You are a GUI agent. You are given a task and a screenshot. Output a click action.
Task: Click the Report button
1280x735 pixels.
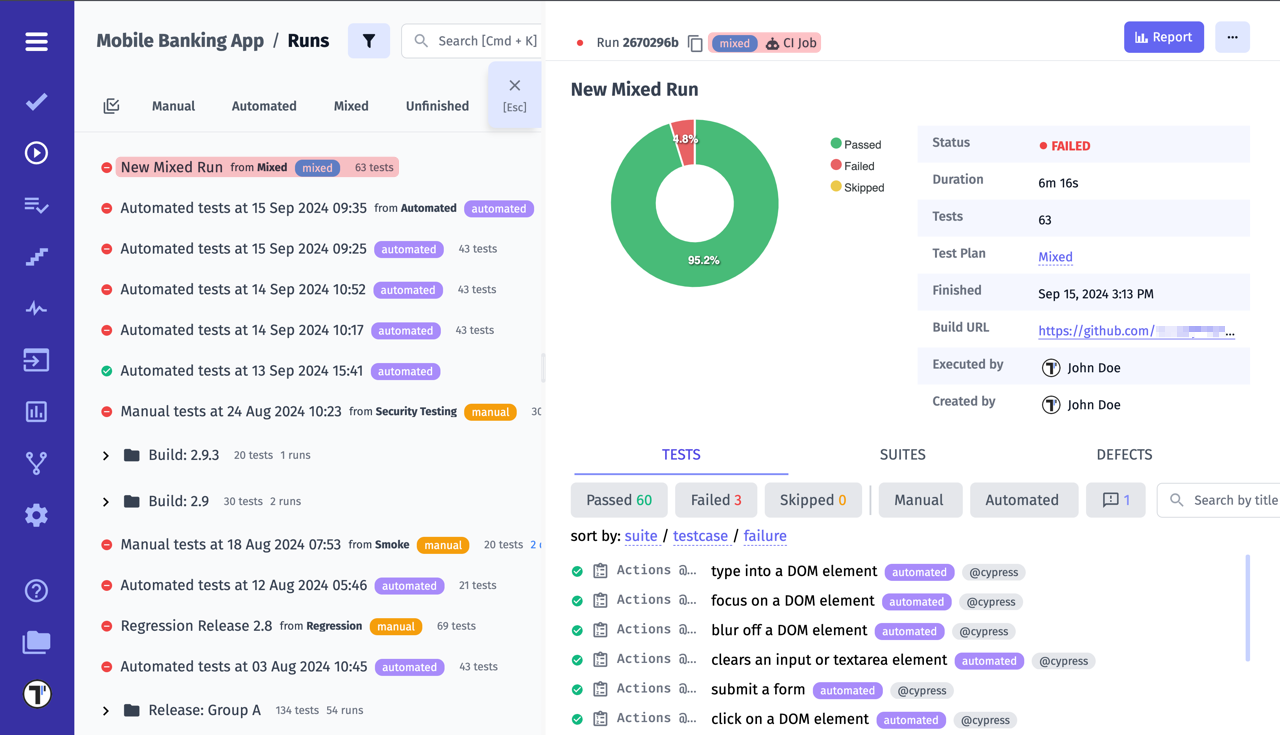pos(1163,36)
